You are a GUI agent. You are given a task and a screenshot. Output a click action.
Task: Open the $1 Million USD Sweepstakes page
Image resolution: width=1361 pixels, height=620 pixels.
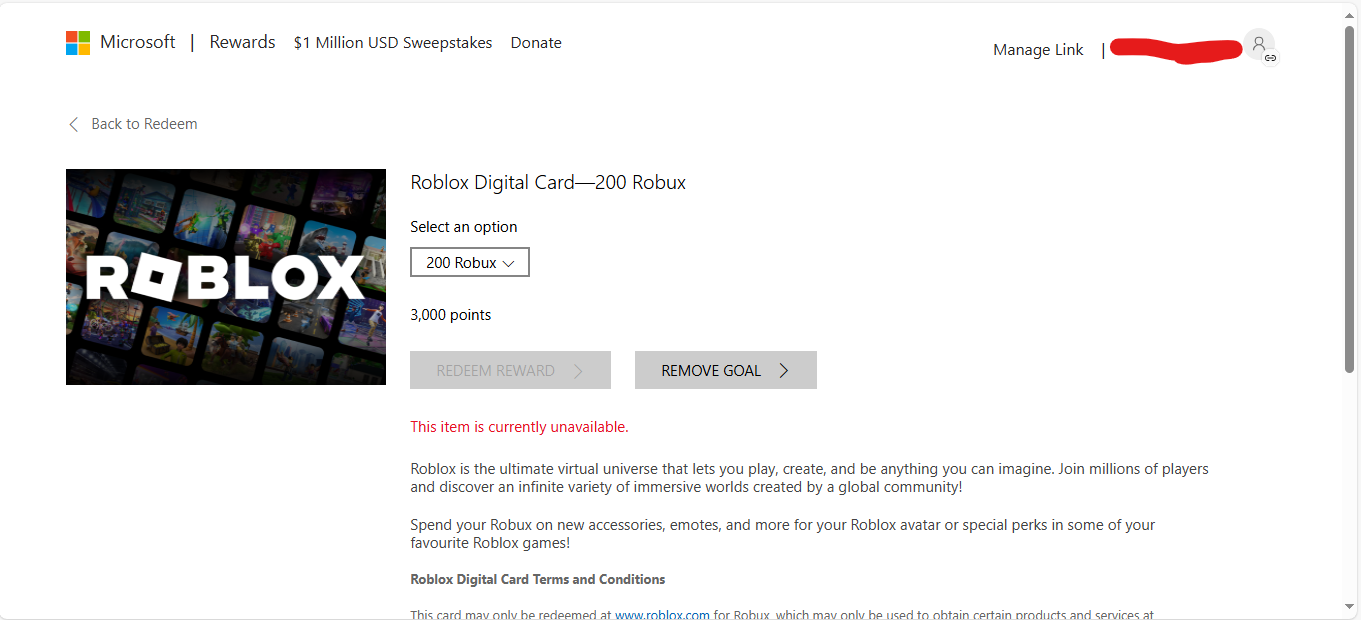coord(393,43)
